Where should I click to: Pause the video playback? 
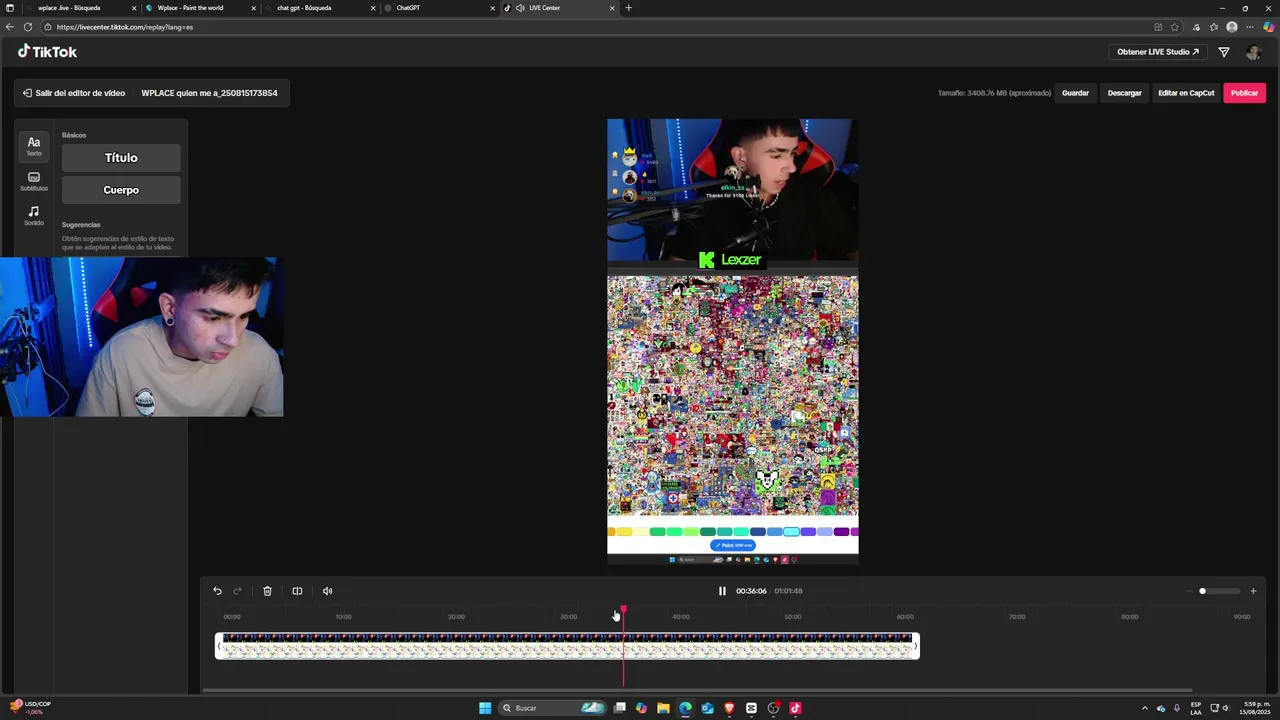[x=722, y=591]
